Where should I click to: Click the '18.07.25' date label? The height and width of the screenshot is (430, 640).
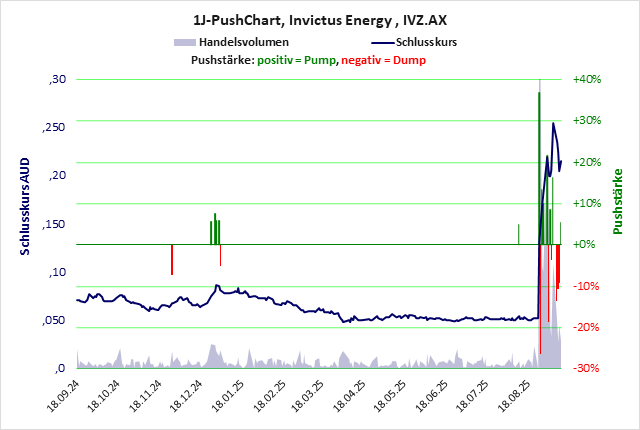pyautogui.click(x=472, y=396)
